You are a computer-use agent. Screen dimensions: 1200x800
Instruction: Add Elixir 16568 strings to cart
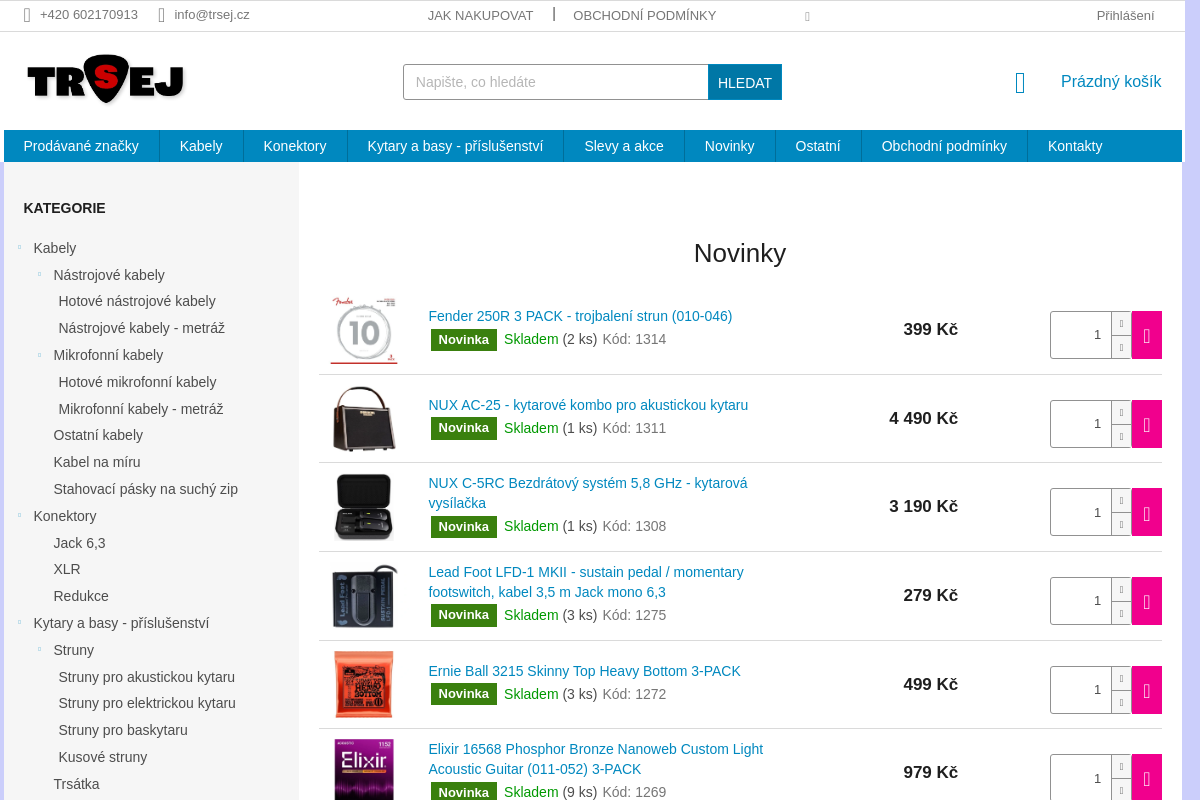1147,778
